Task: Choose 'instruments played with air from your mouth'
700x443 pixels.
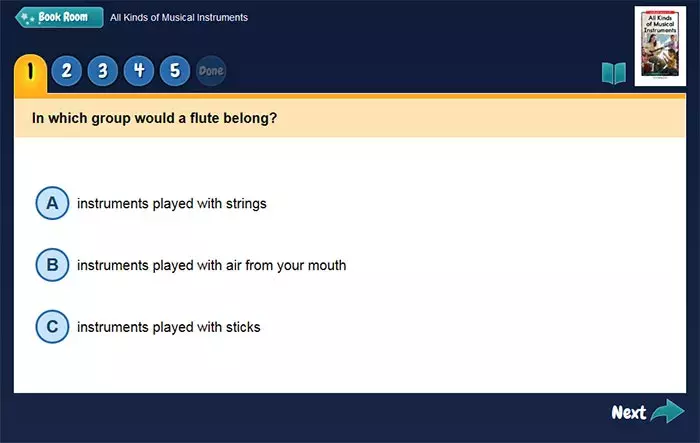Action: click(211, 266)
